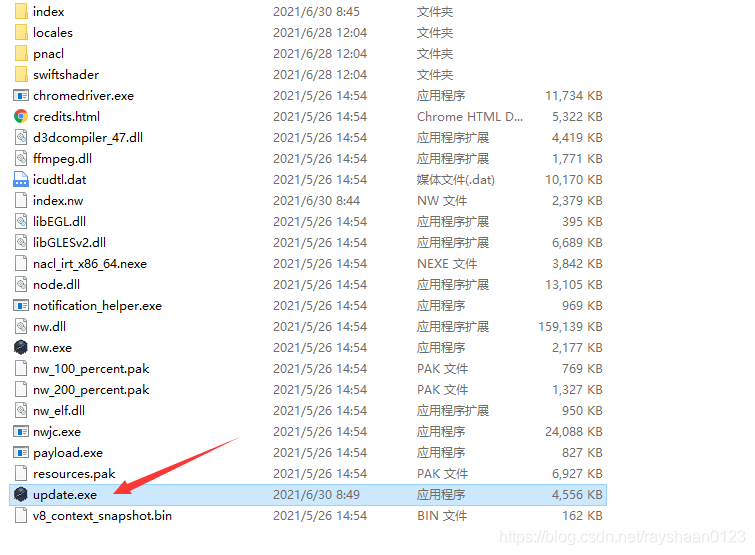The image size is (755, 555).
Task: Click the 162 KB size of v8_context_snapshot.bin
Action: click(x=582, y=516)
